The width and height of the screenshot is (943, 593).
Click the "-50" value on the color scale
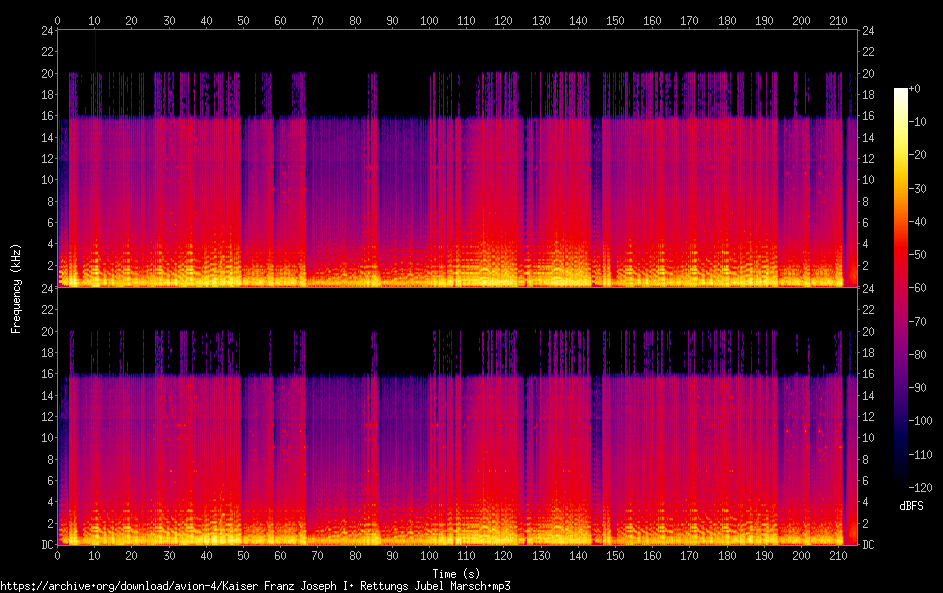[x=918, y=254]
